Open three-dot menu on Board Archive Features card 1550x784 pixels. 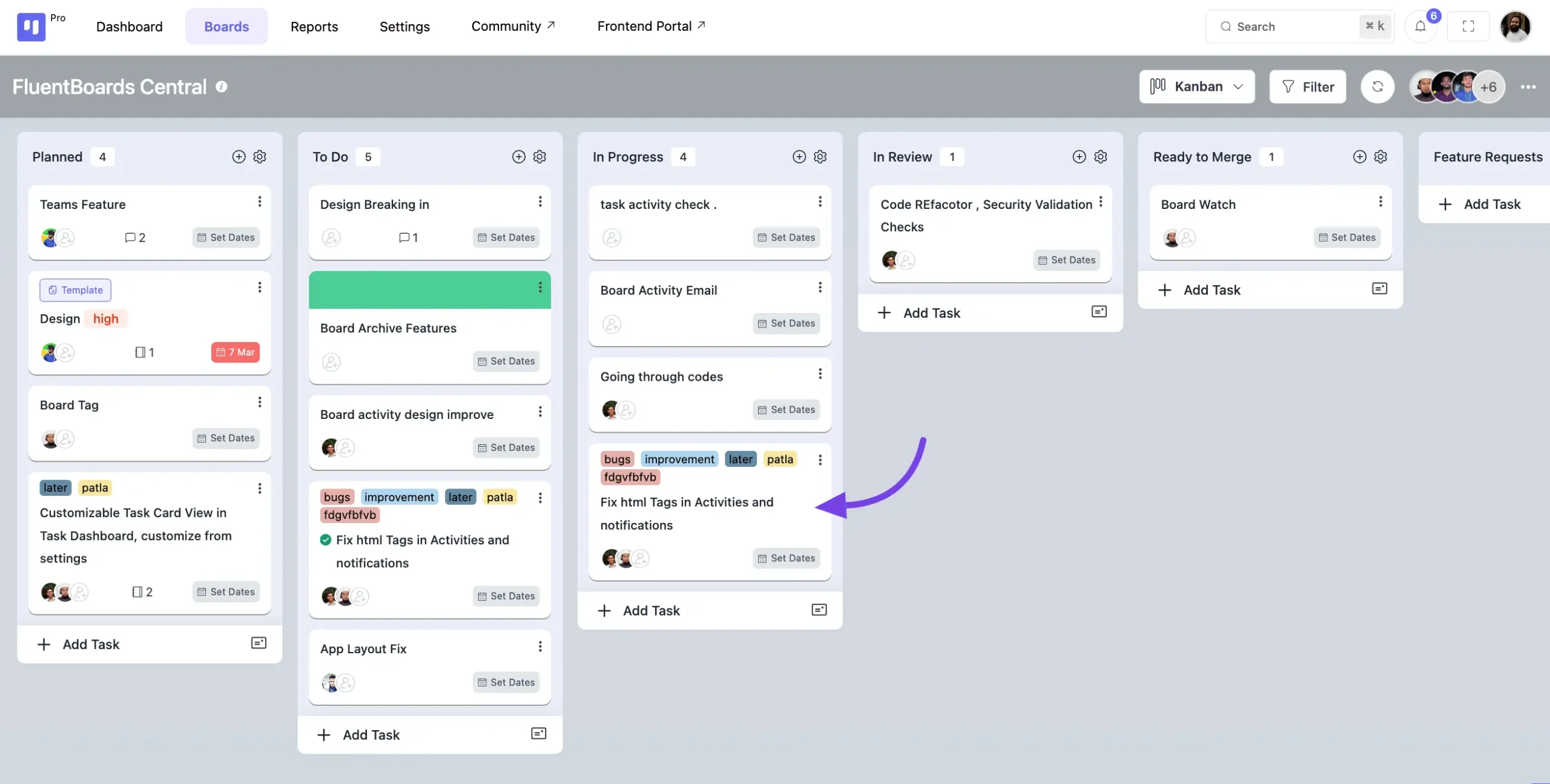(540, 288)
